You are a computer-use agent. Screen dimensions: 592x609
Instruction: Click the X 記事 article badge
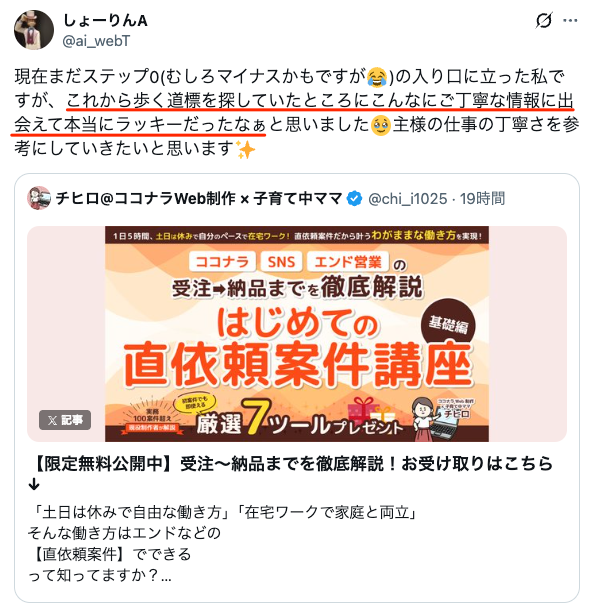[65, 420]
